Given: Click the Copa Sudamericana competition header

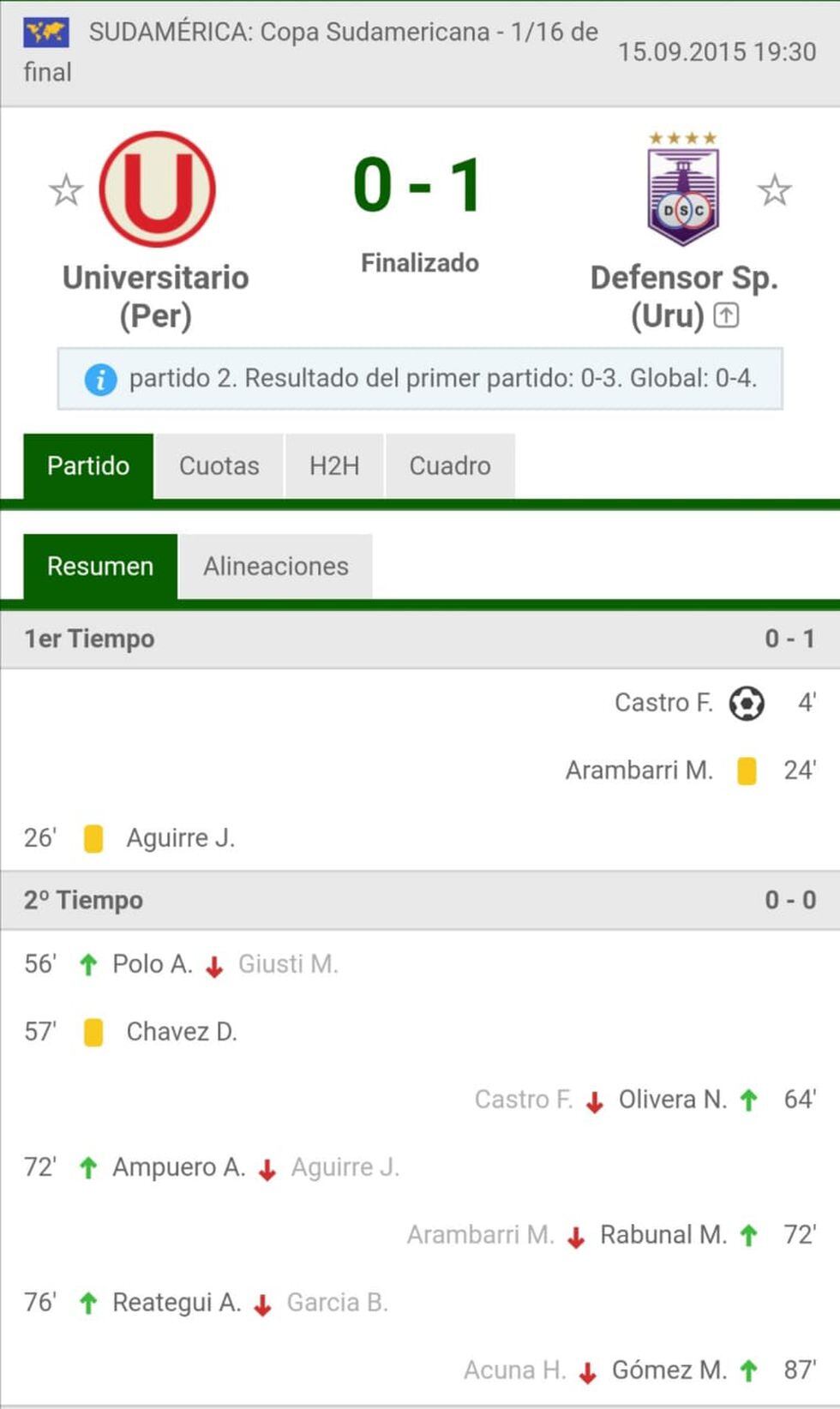Looking at the screenshot, I should pos(343,33).
